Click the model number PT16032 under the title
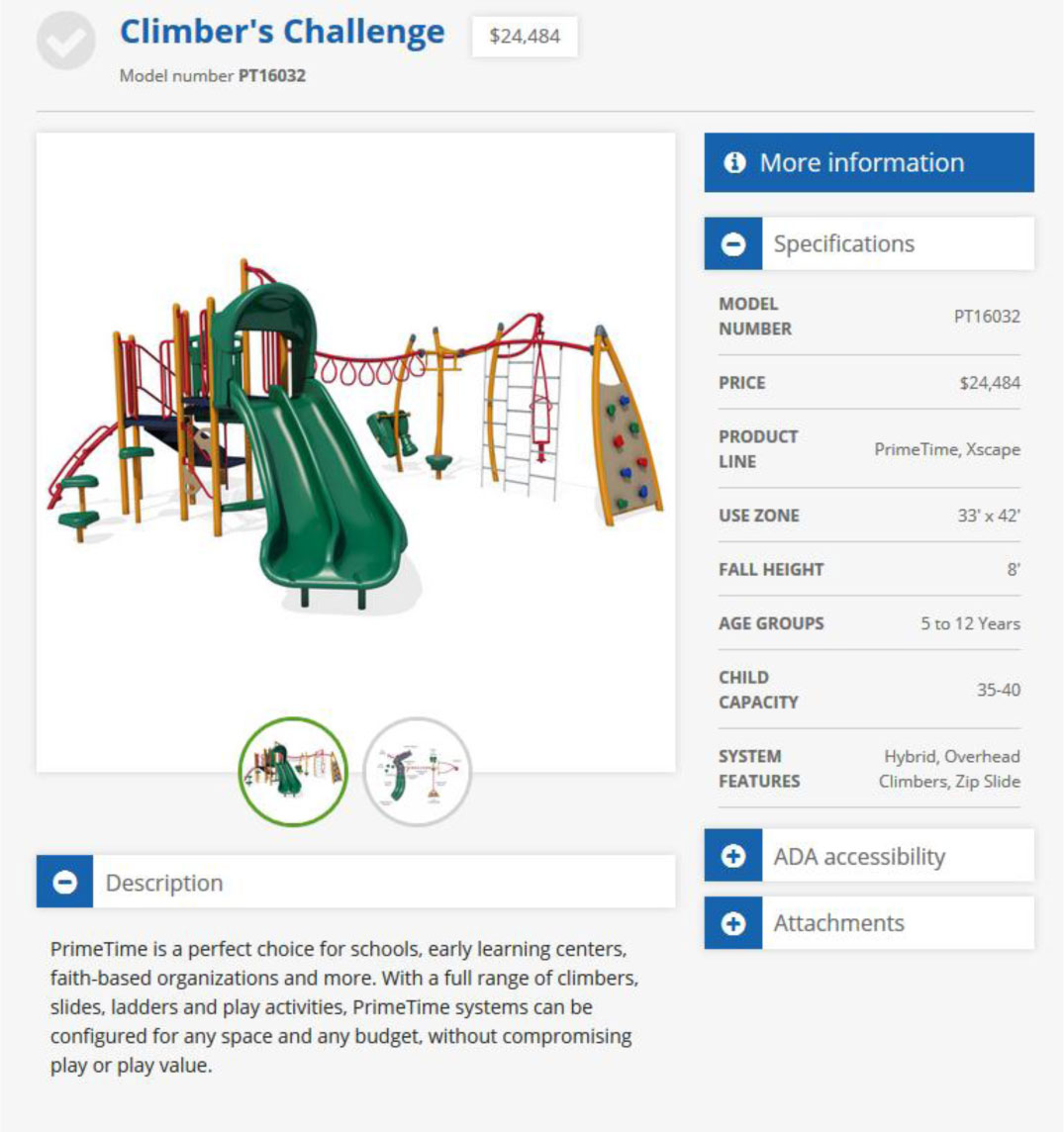 pyautogui.click(x=271, y=75)
